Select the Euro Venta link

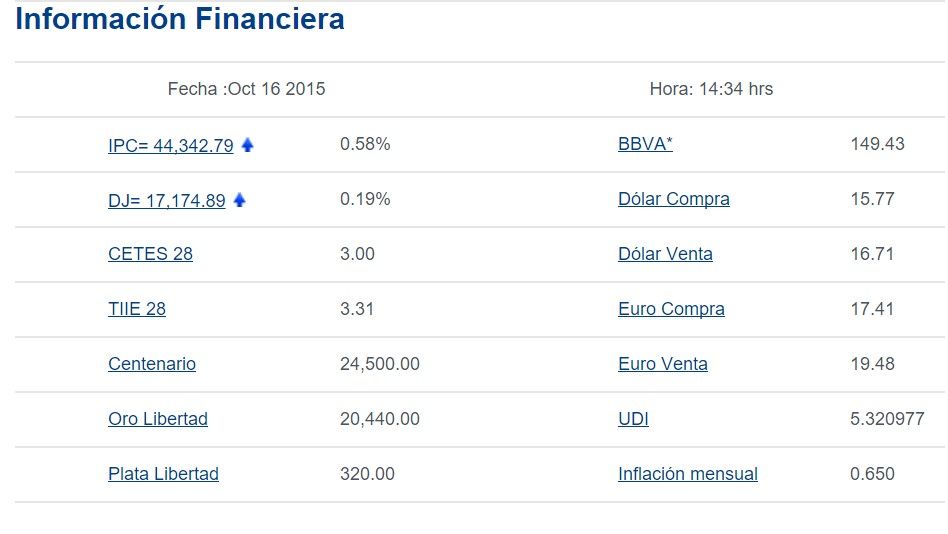point(662,364)
